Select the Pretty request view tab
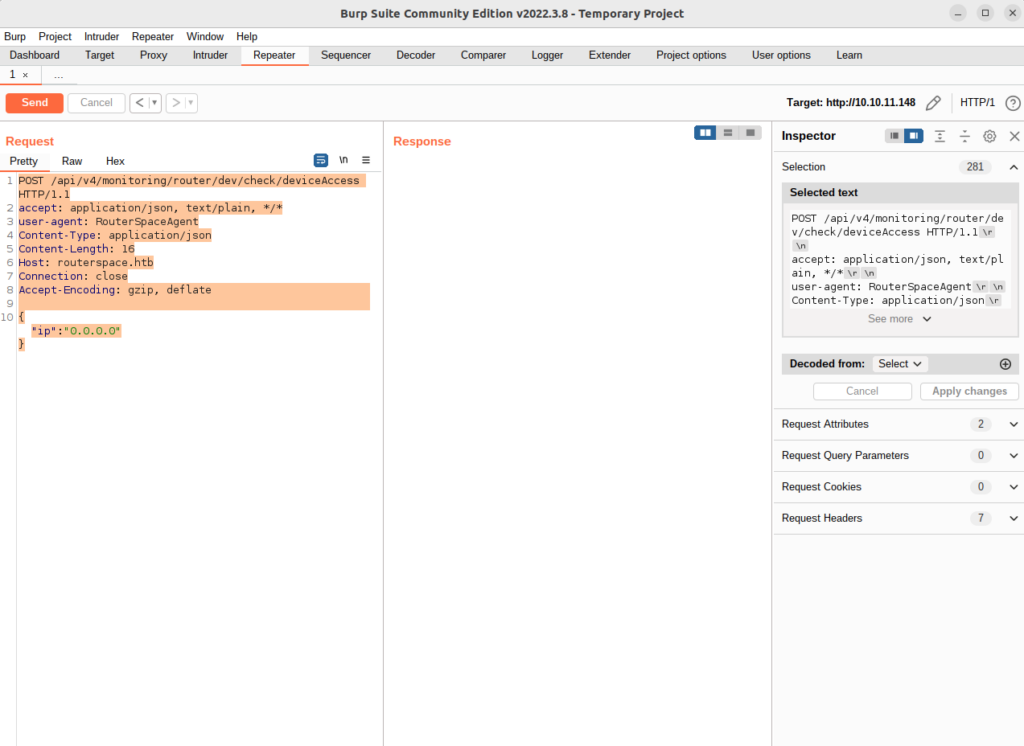 (24, 161)
